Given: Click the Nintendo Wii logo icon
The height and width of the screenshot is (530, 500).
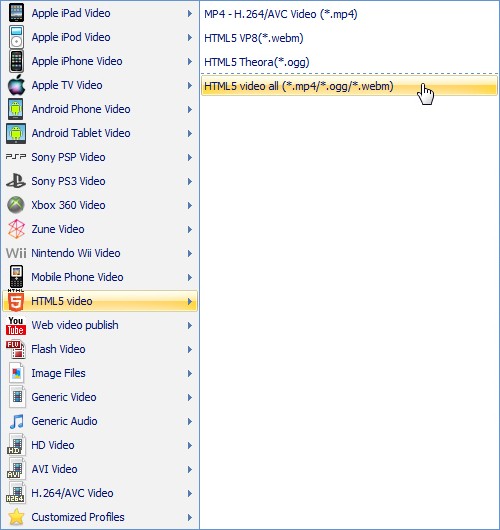Looking at the screenshot, I should [16, 253].
